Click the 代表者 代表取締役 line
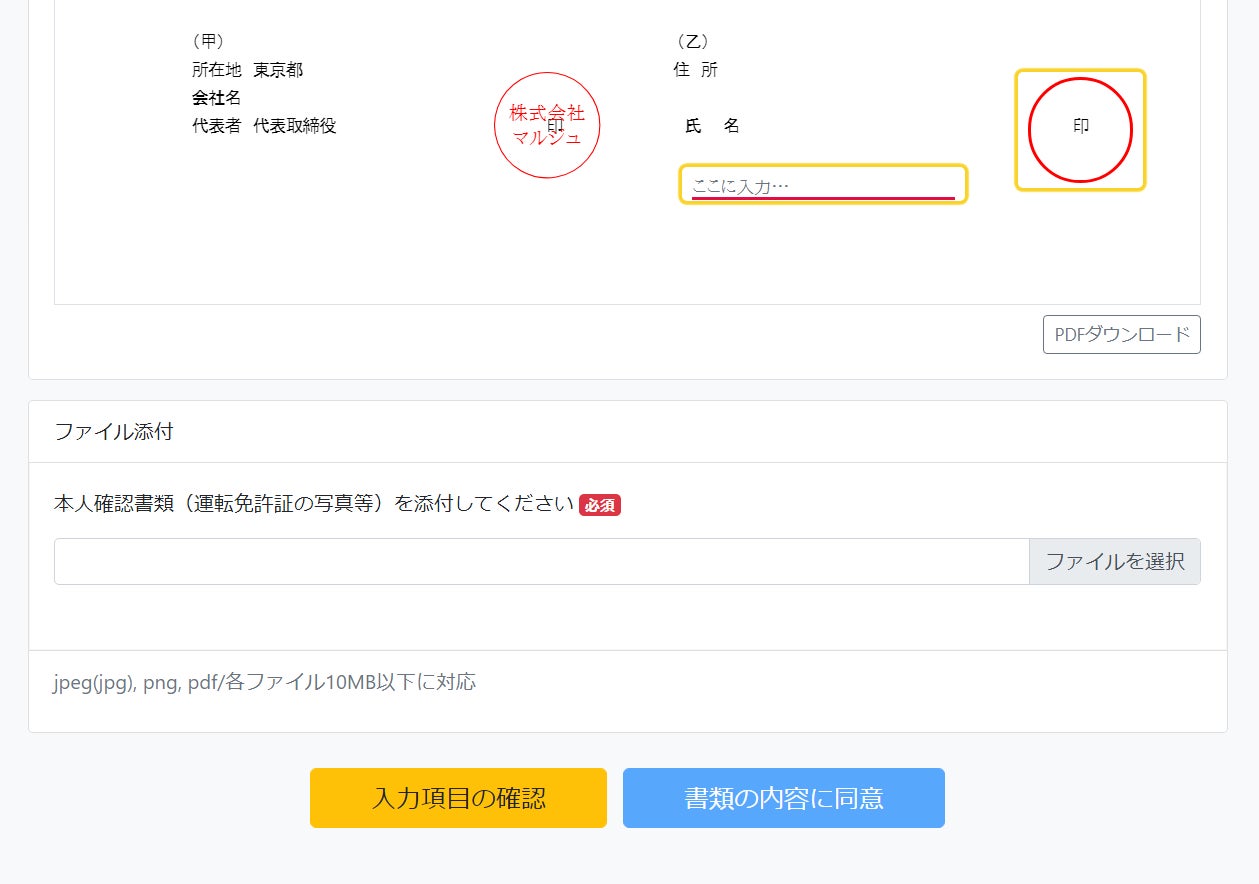This screenshot has width=1259, height=884. coord(264,126)
